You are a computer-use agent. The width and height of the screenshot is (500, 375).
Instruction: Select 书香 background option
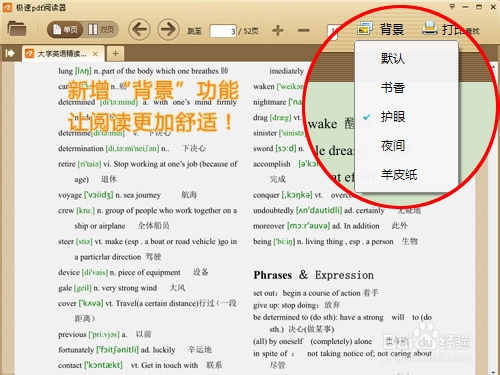click(x=407, y=88)
